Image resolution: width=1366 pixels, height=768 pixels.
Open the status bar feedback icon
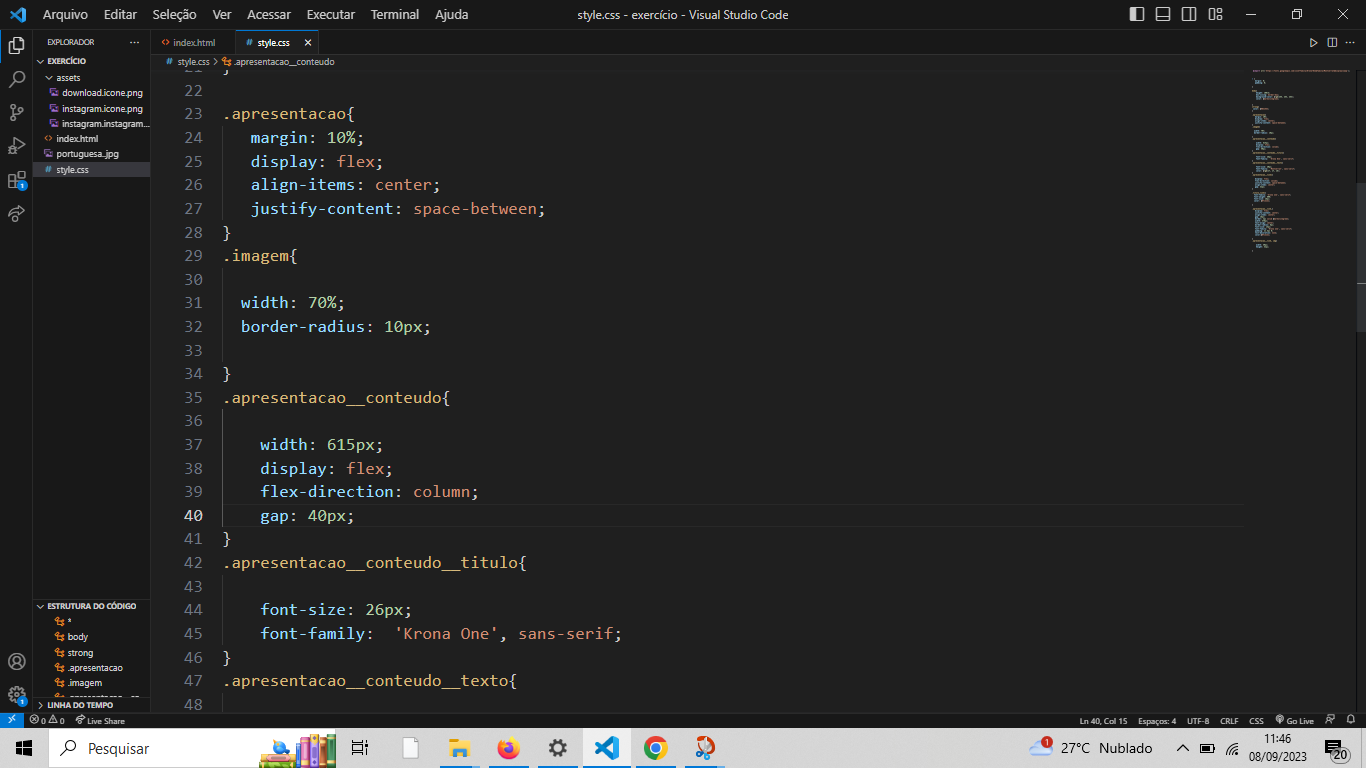(1330, 720)
